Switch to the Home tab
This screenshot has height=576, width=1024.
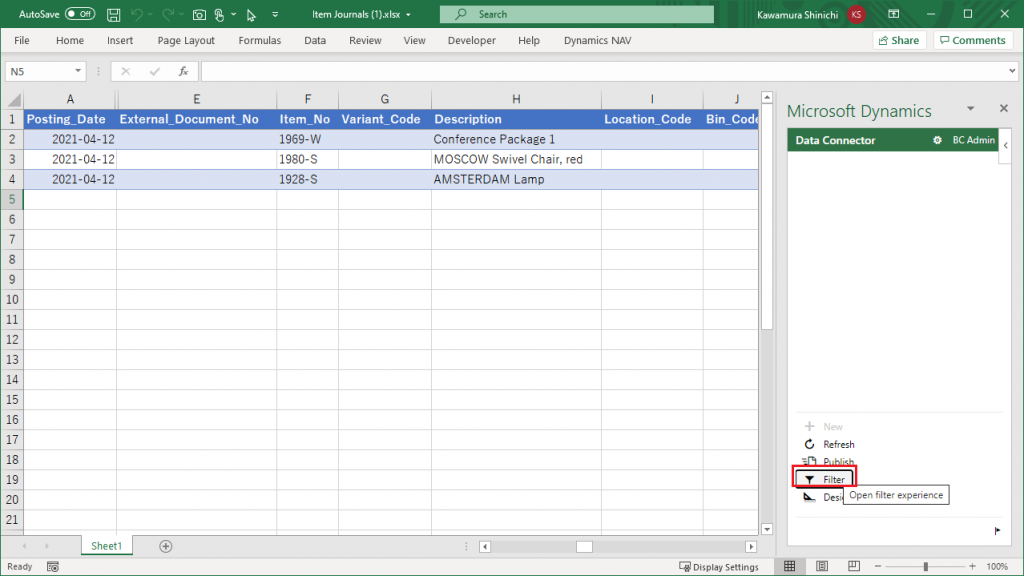point(70,40)
